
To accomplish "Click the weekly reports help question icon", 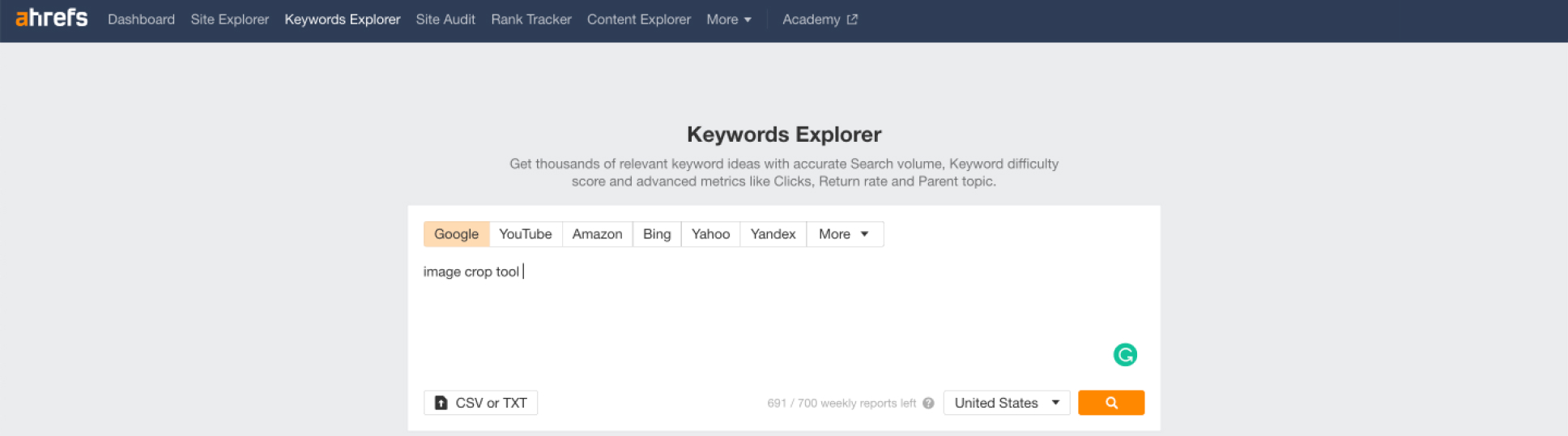I will tap(928, 404).
